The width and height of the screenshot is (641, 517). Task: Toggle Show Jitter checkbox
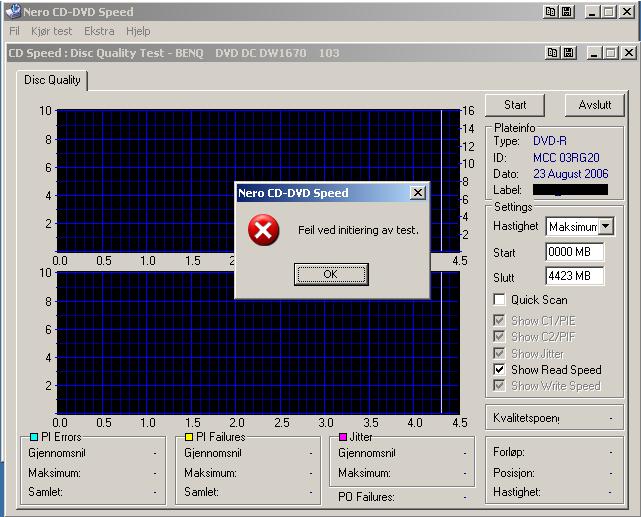(499, 353)
